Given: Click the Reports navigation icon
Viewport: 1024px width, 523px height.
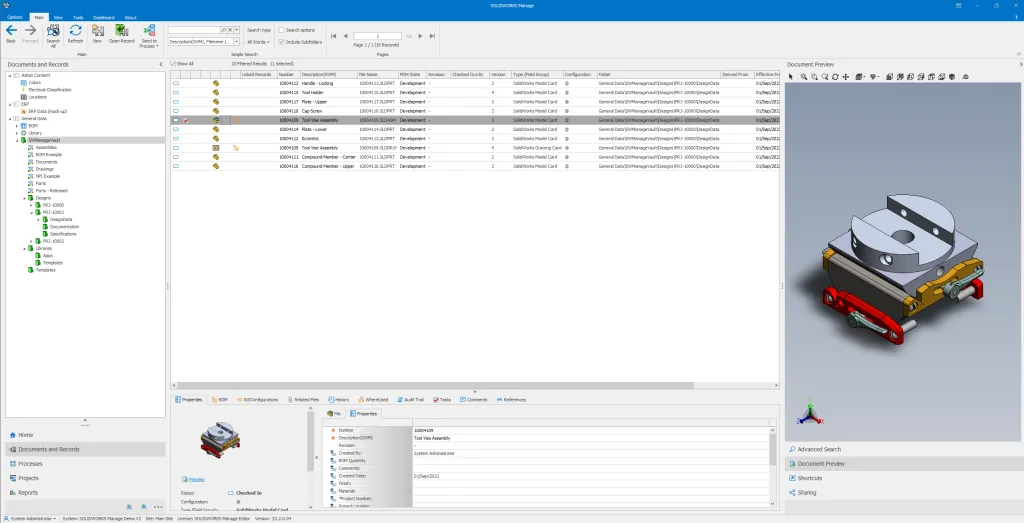Looking at the screenshot, I should tap(12, 492).
